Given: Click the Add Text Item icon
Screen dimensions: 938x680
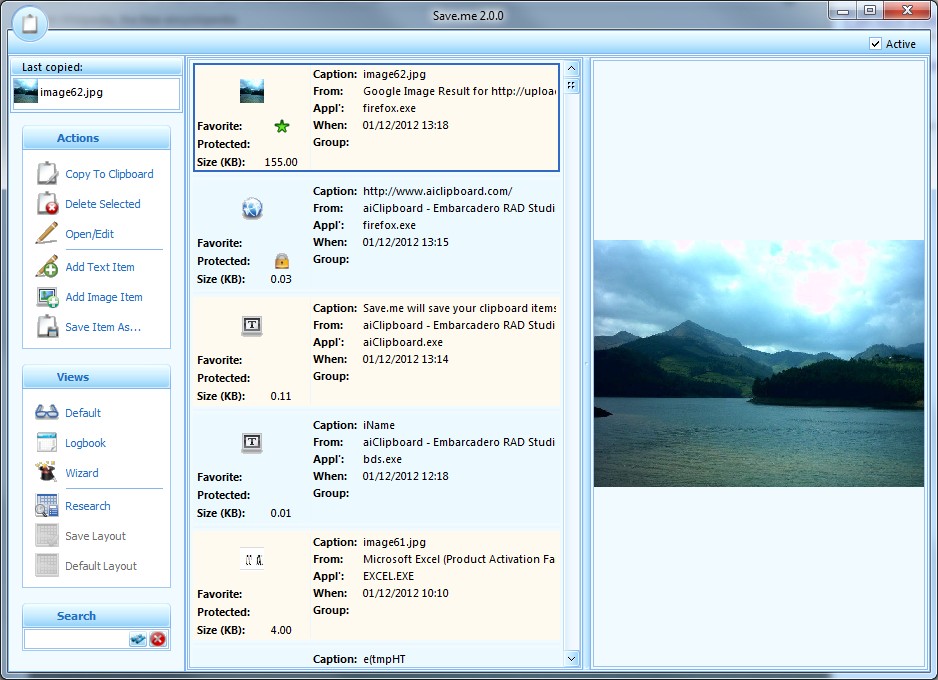Looking at the screenshot, I should 47,267.
